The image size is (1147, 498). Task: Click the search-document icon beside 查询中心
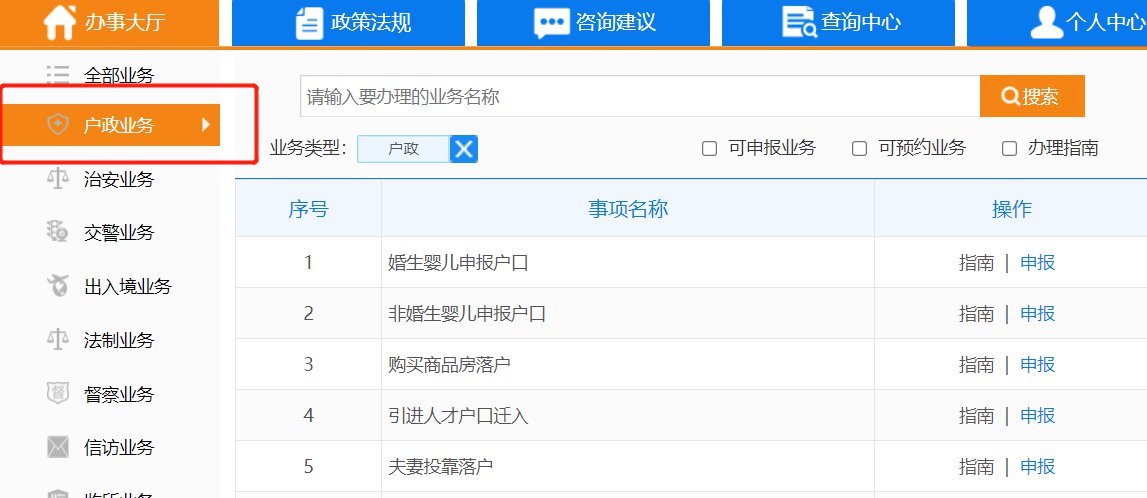tap(799, 22)
